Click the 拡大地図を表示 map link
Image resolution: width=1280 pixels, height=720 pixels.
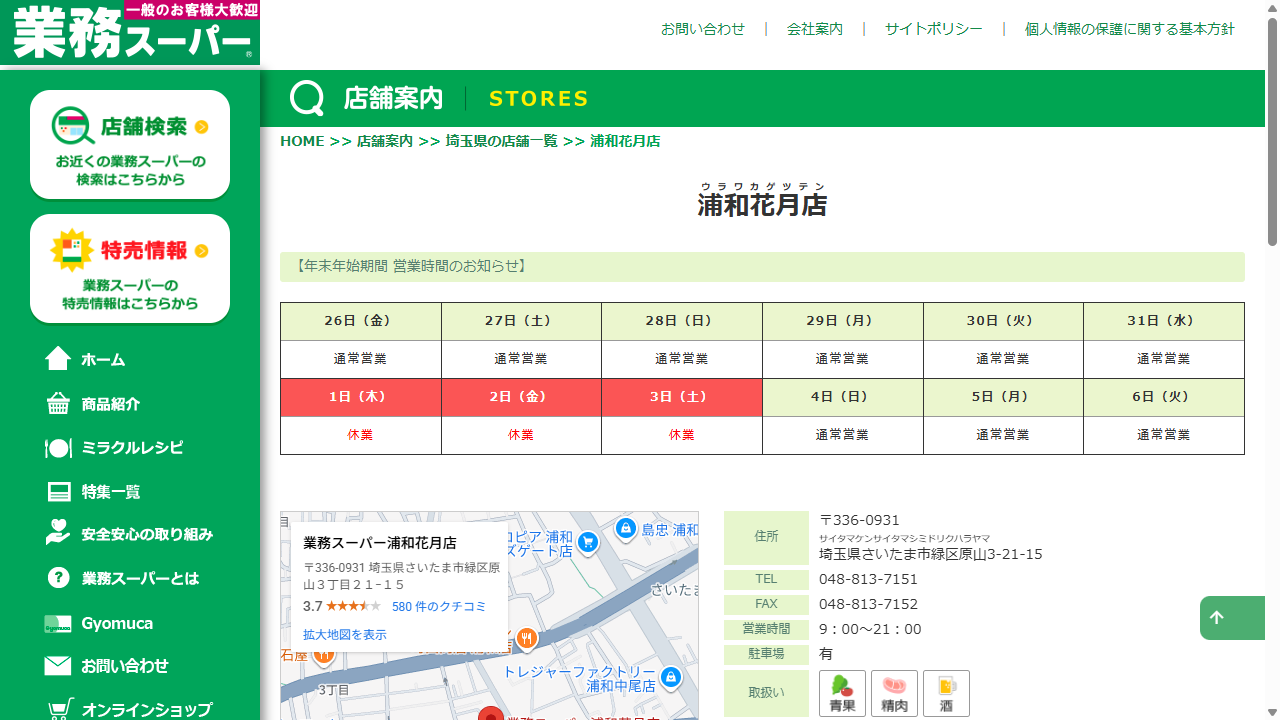tap(344, 634)
